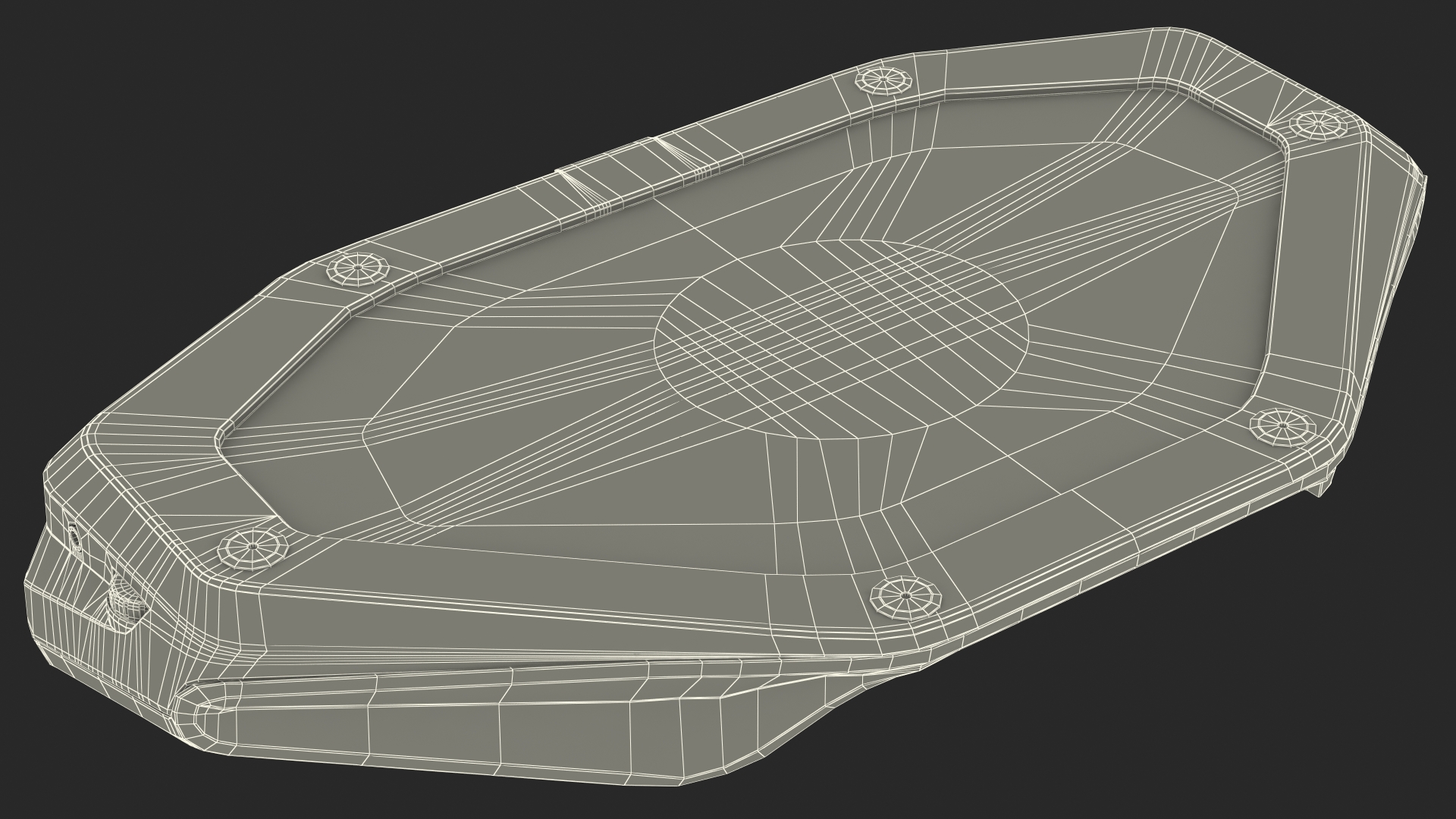Select the screw on the upper-left rim
This screenshot has width=1456, height=819.
[x=358, y=269]
